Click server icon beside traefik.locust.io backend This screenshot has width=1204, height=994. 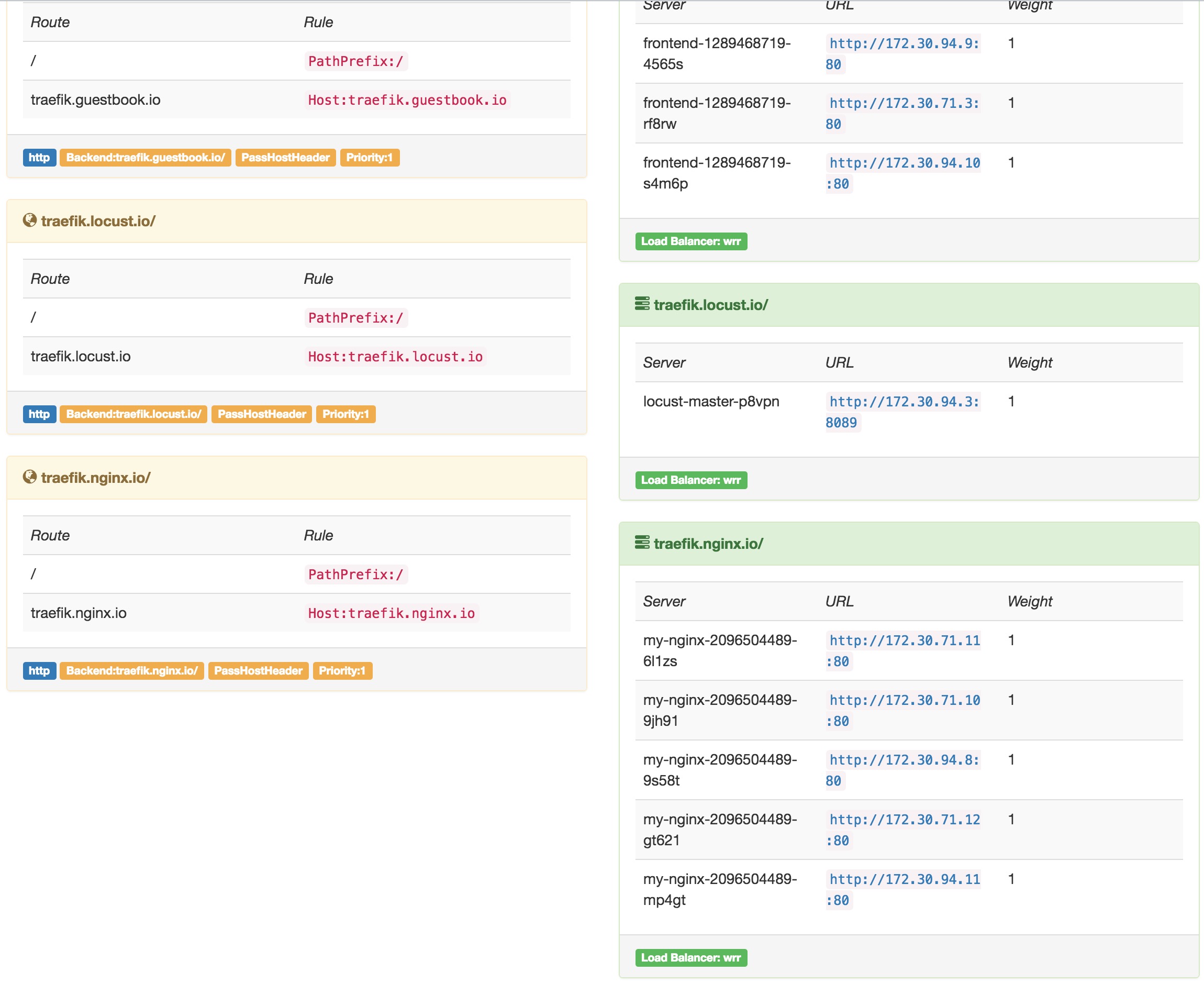pyautogui.click(x=642, y=304)
